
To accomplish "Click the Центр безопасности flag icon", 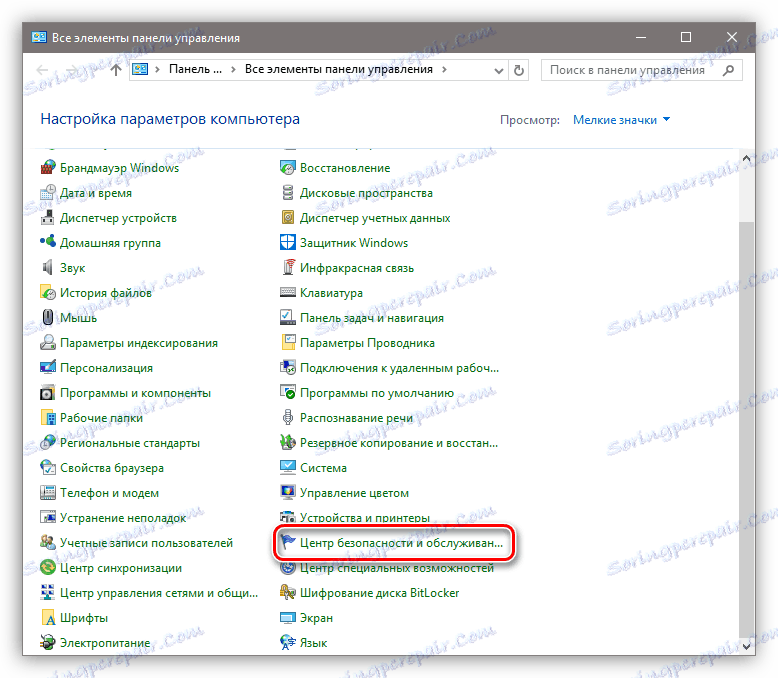I will click(x=288, y=543).
